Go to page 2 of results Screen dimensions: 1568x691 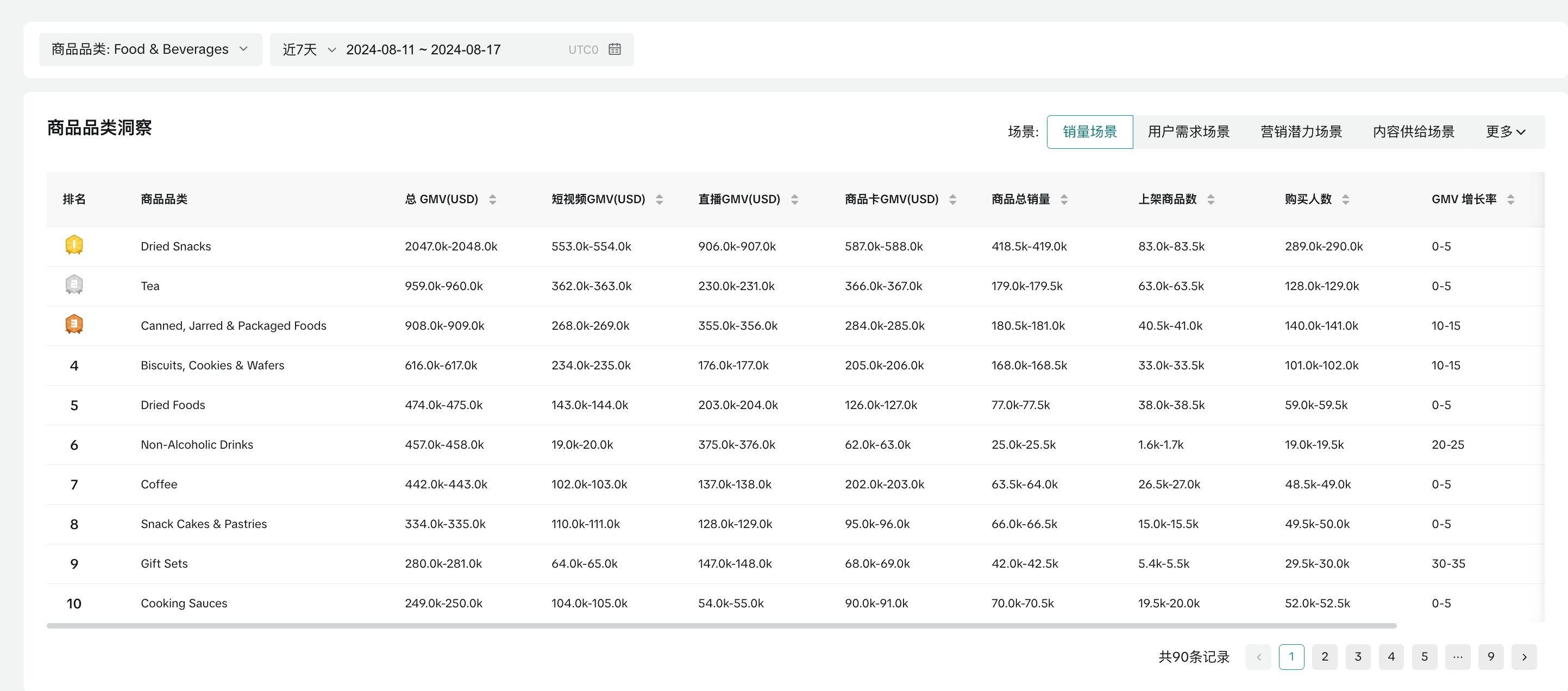point(1324,656)
